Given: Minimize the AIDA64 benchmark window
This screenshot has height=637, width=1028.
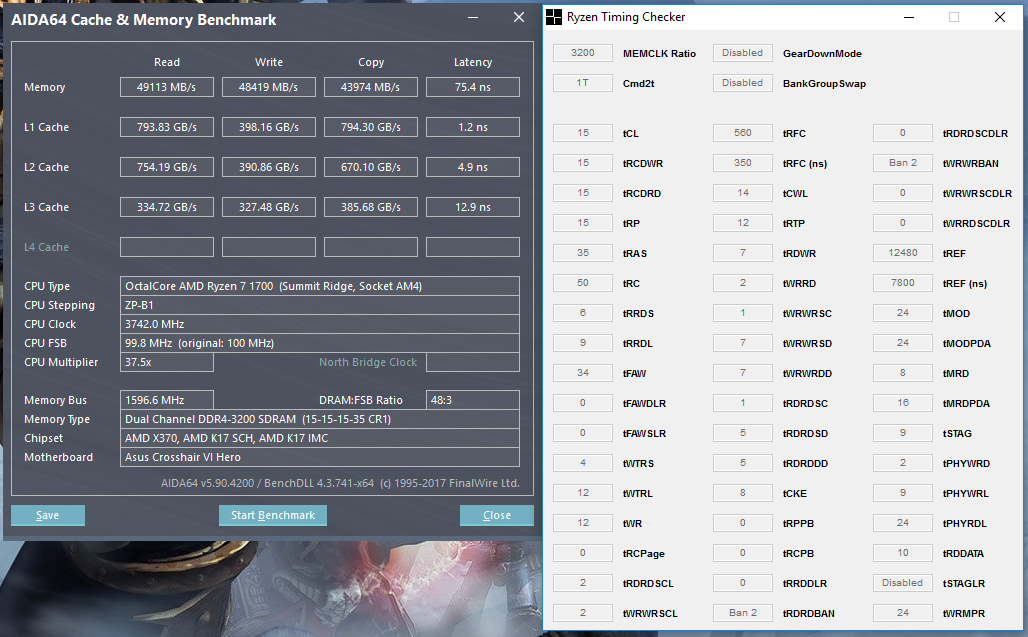Looking at the screenshot, I should pyautogui.click(x=473, y=18).
